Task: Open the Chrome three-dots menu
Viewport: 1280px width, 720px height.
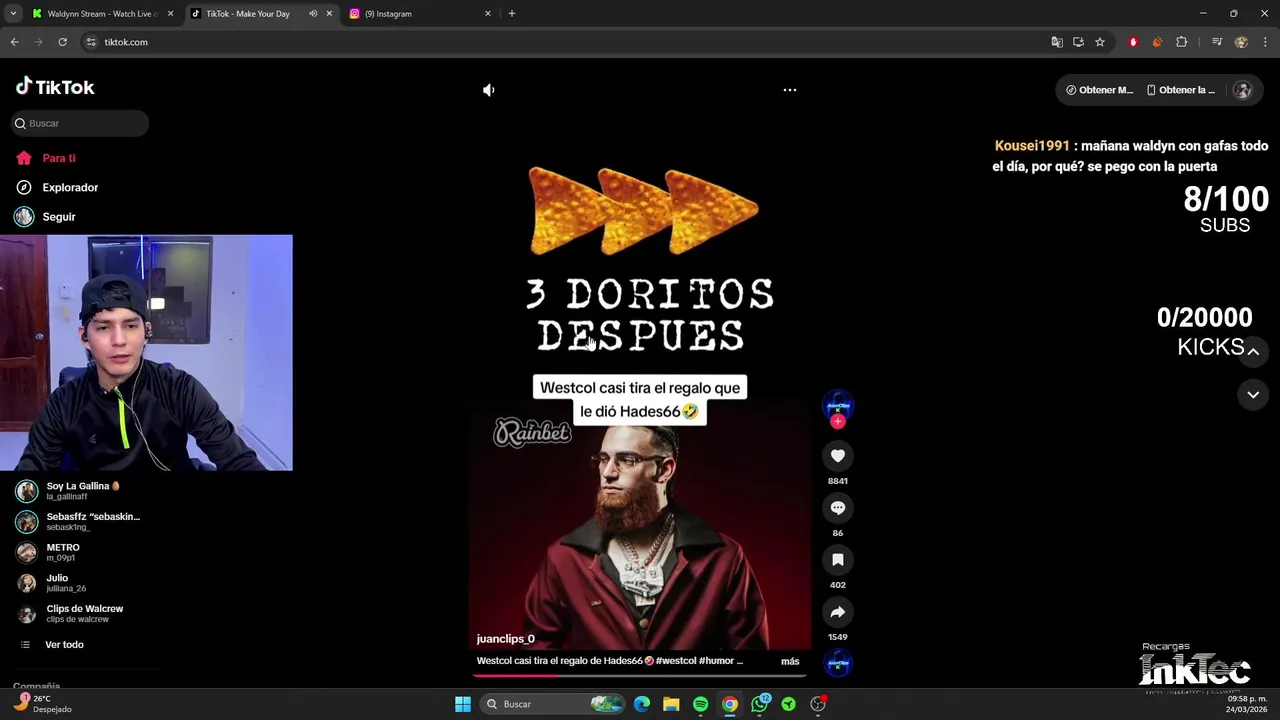Action: [1265, 42]
